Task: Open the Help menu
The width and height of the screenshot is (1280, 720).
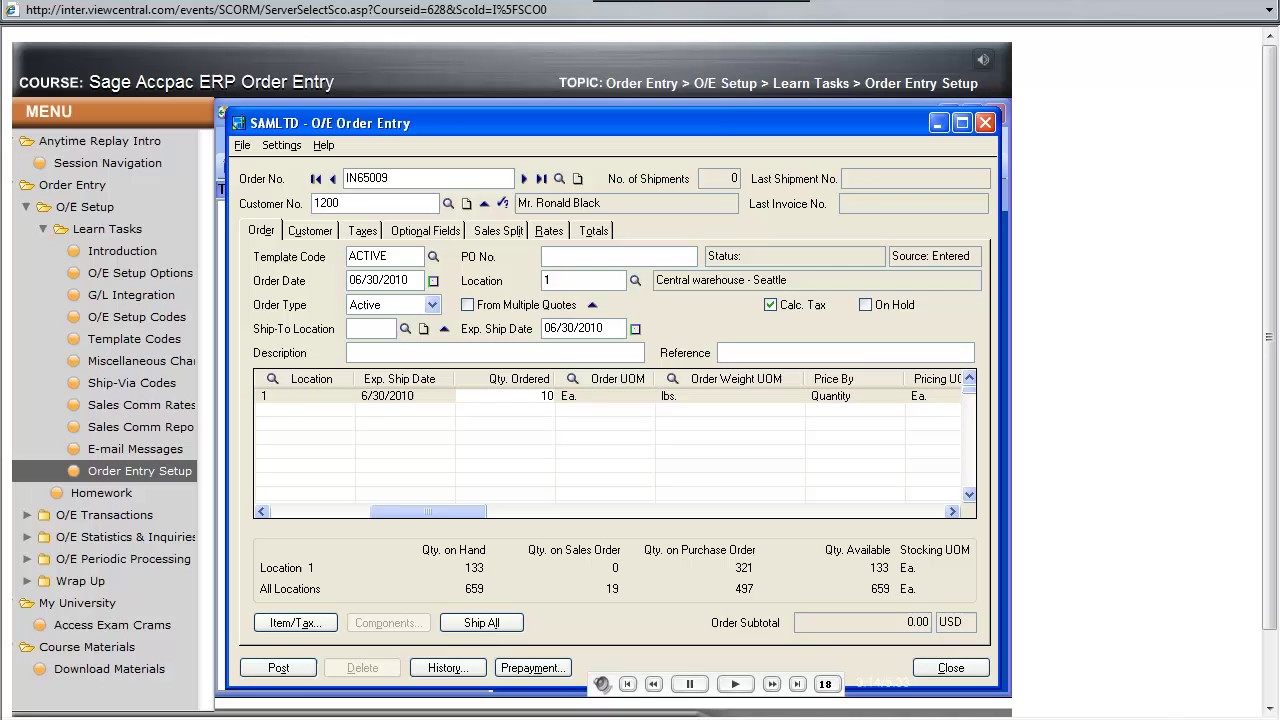Action: tap(323, 146)
